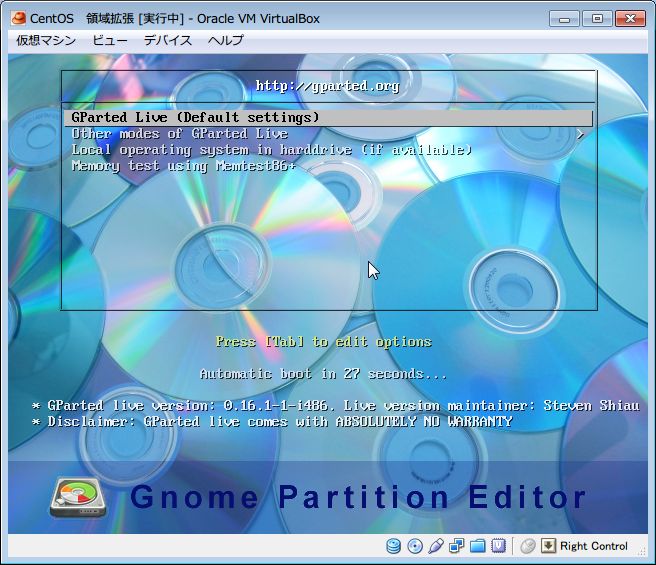Select Other modes of GParted Live
The image size is (656, 565).
pyautogui.click(x=180, y=134)
